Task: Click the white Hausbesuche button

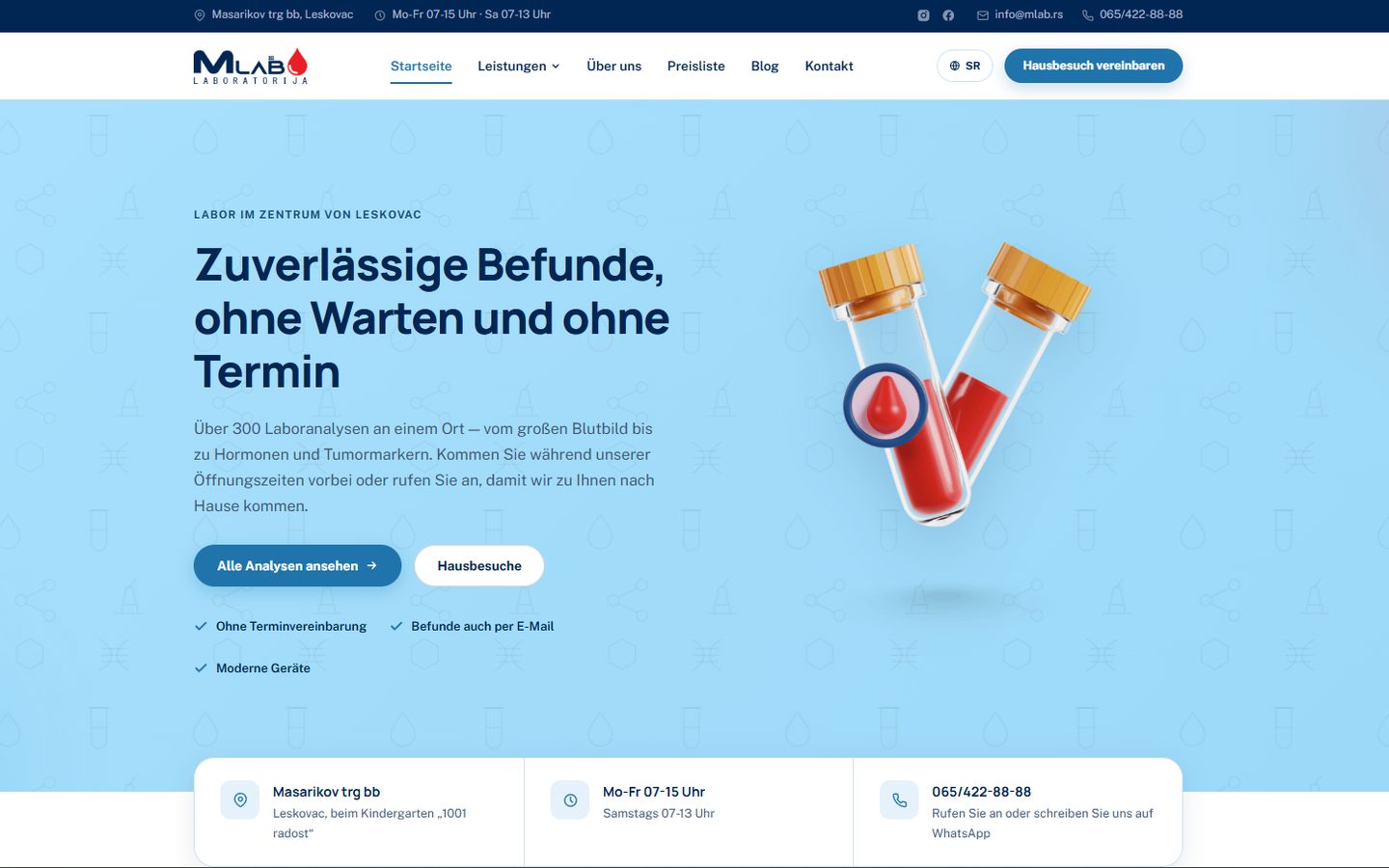Action: [x=479, y=566]
